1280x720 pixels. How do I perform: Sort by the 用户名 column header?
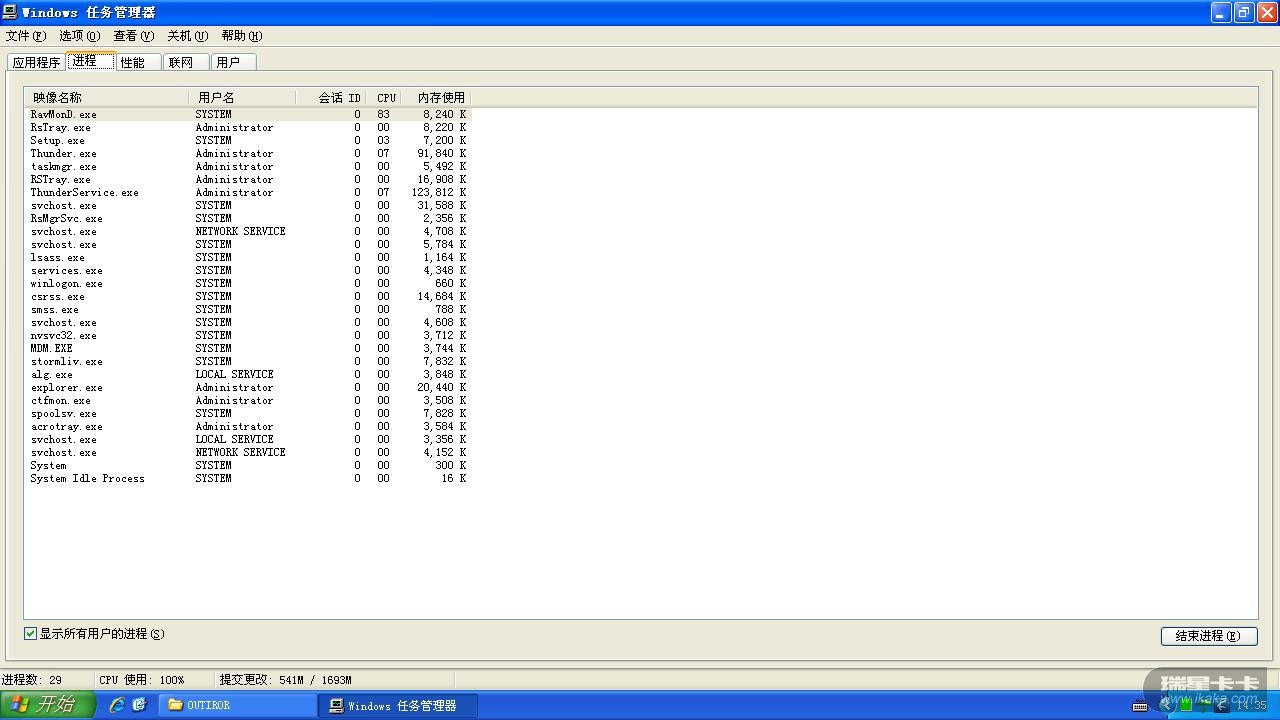point(243,98)
